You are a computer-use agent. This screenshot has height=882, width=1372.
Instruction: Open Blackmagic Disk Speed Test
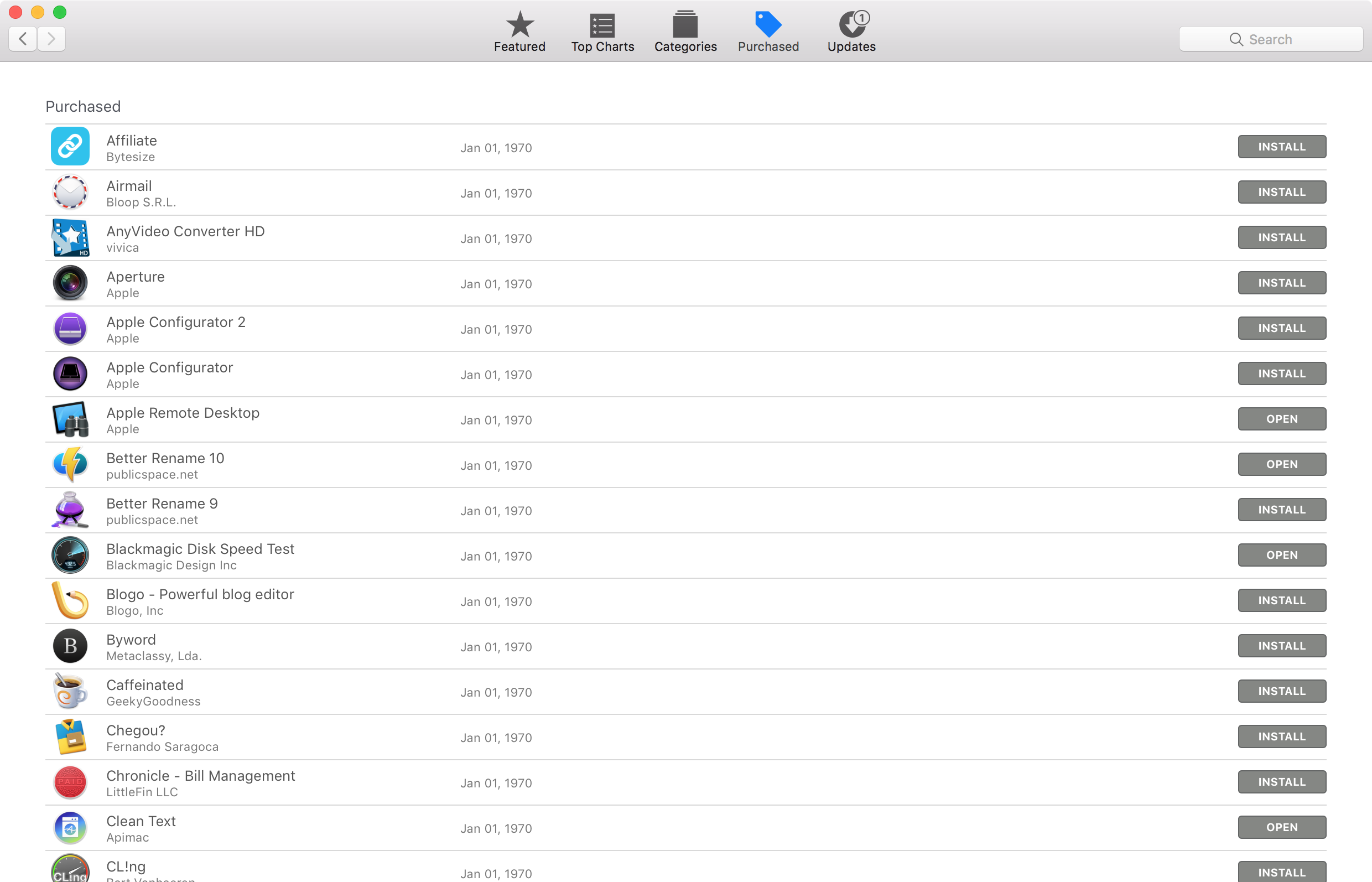click(x=1281, y=555)
